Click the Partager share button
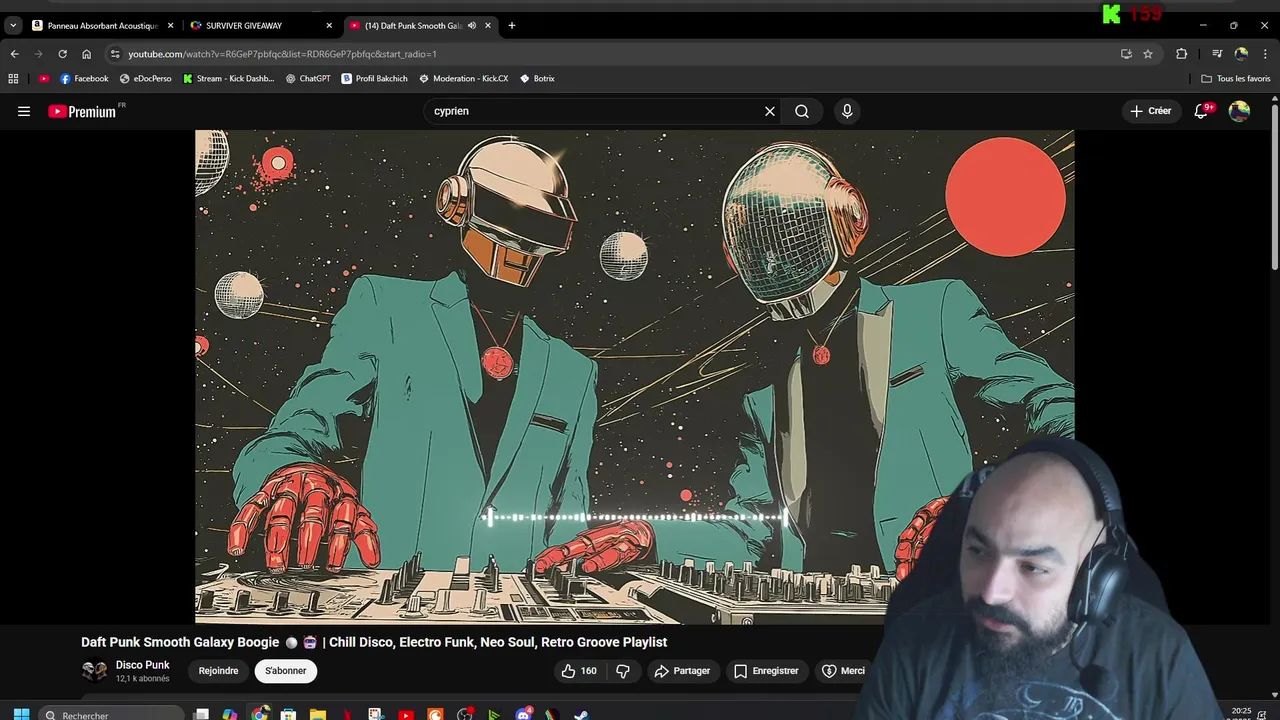Viewport: 1280px width, 720px height. coord(682,671)
